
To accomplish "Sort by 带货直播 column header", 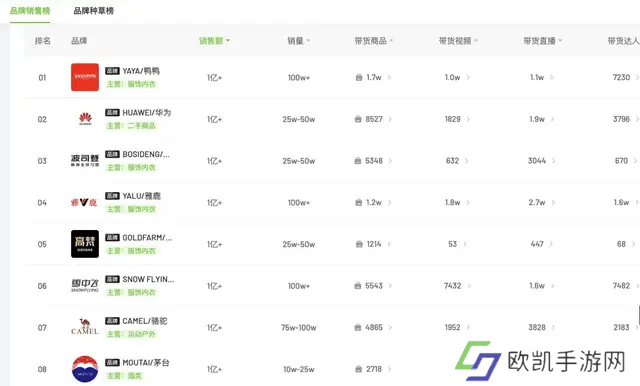I will coord(542,41).
